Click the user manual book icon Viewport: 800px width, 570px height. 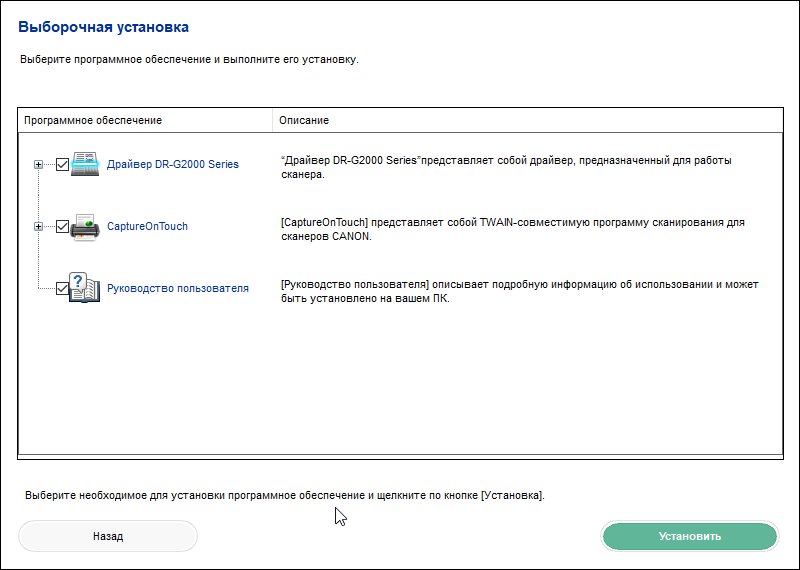(x=85, y=287)
